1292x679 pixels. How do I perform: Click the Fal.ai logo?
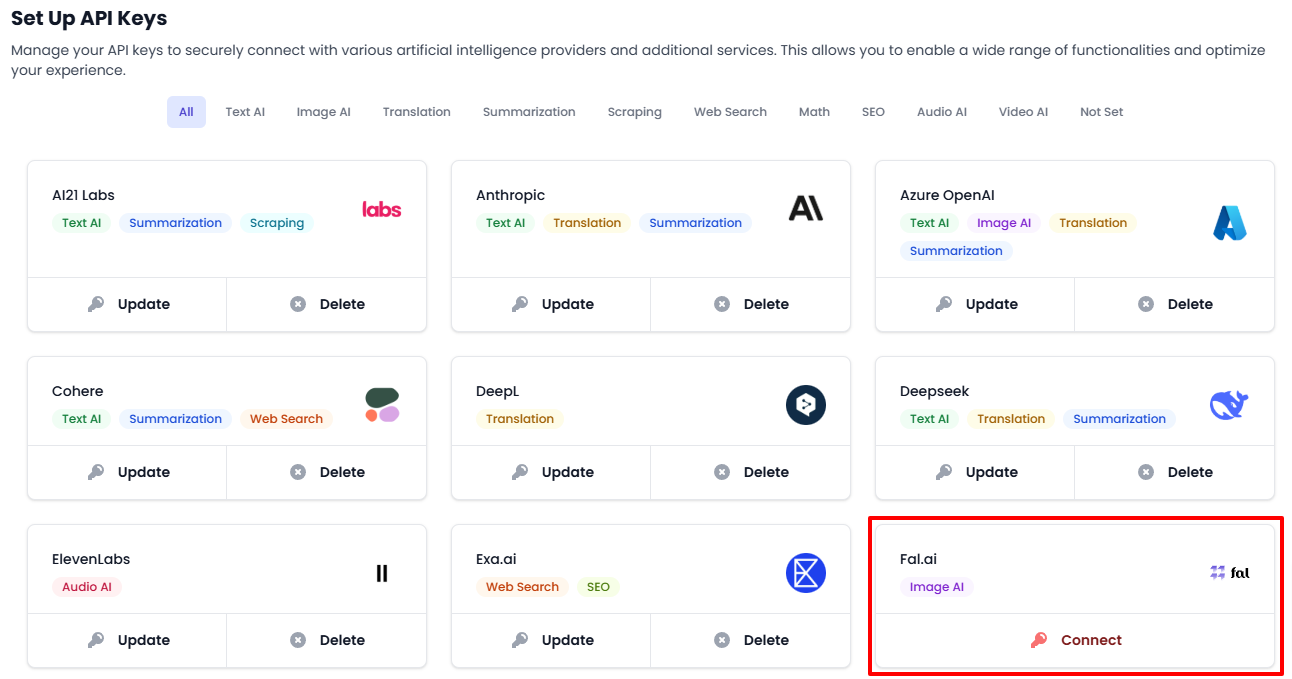pyautogui.click(x=1230, y=573)
